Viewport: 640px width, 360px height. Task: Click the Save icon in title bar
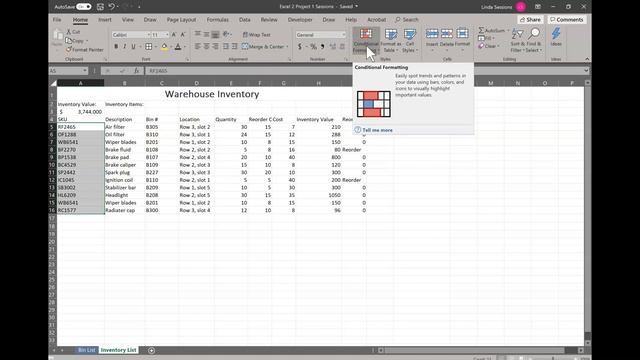coord(100,7)
